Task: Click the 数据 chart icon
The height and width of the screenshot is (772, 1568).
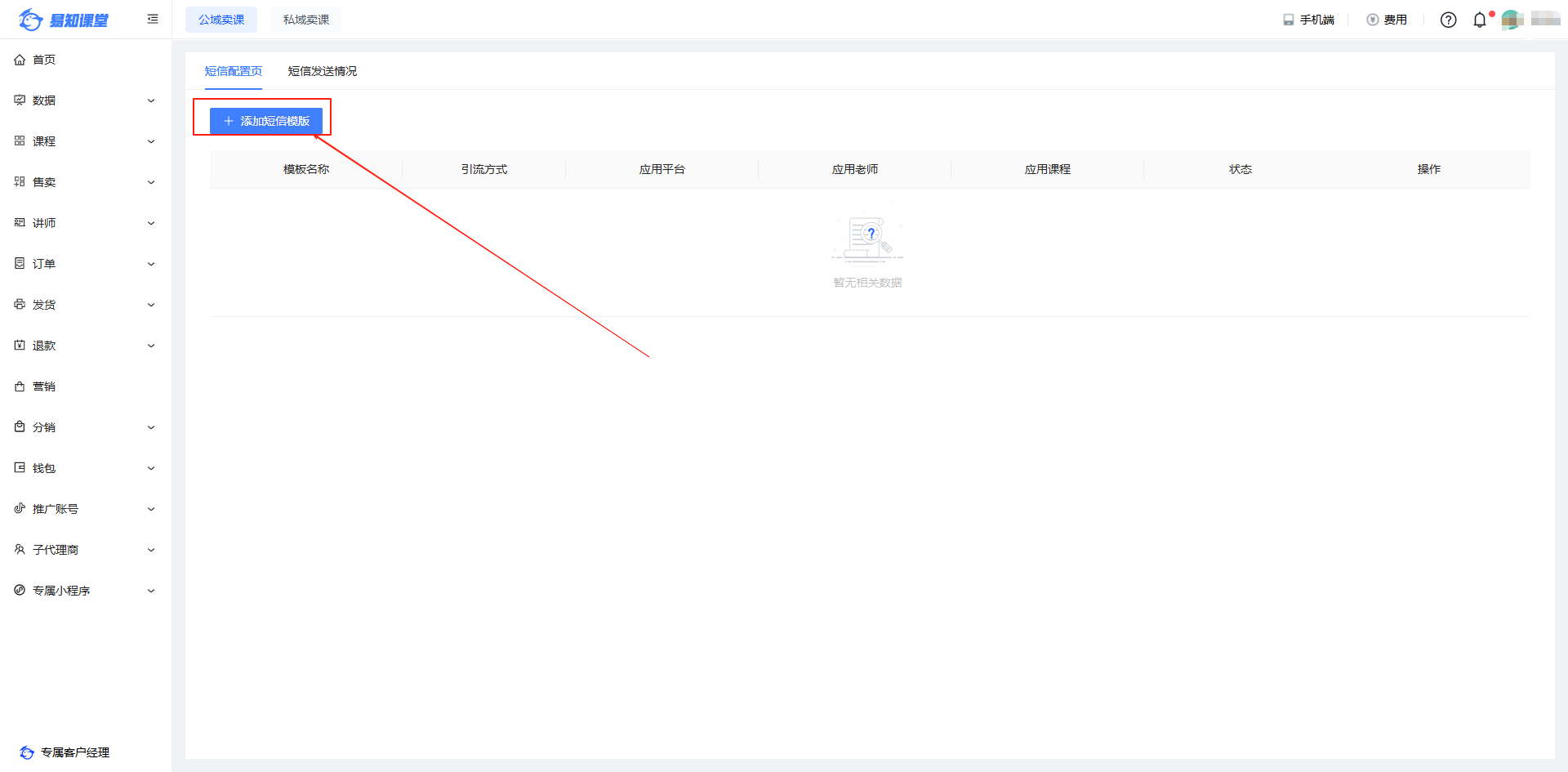Action: (20, 100)
